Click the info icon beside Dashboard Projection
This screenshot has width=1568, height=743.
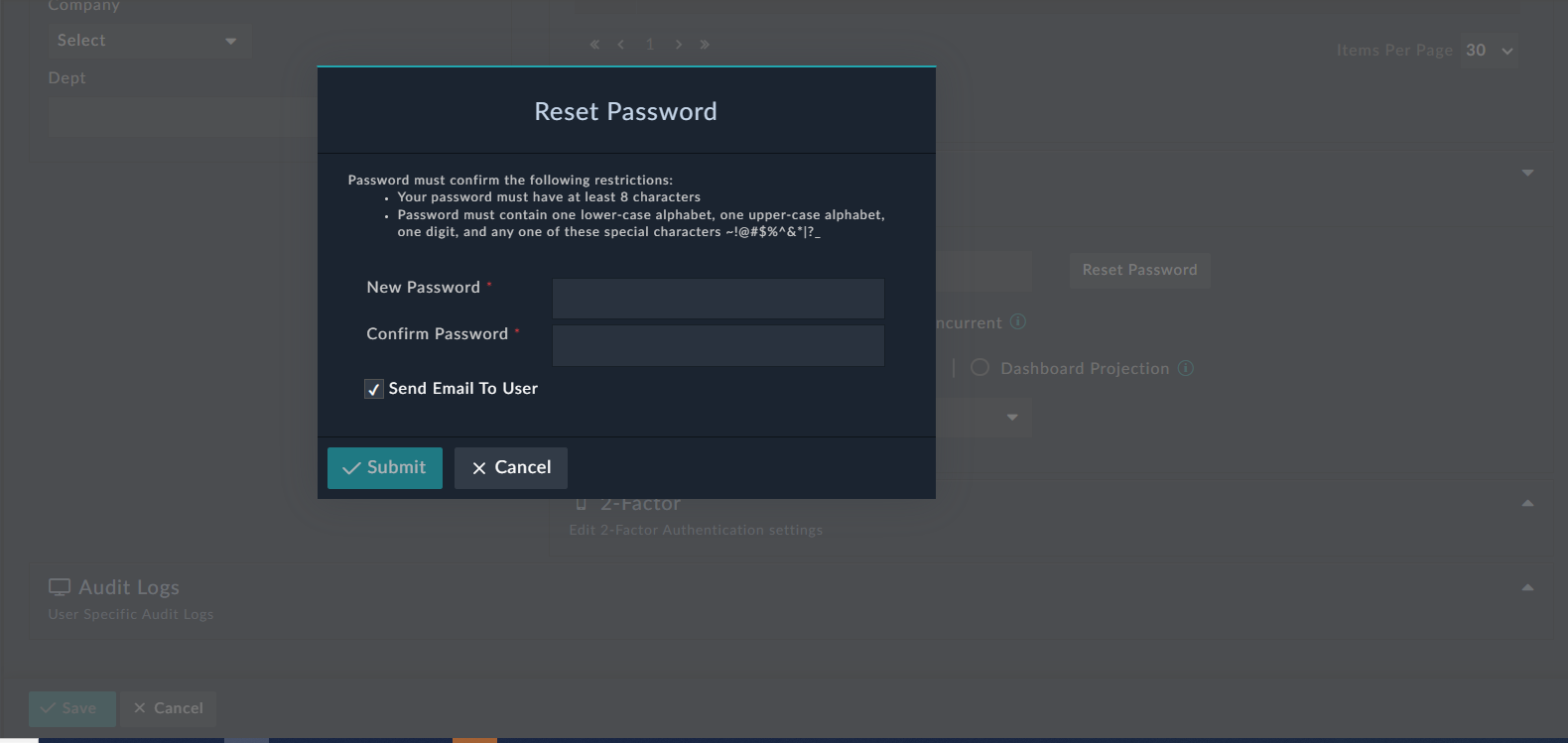pyautogui.click(x=1186, y=368)
